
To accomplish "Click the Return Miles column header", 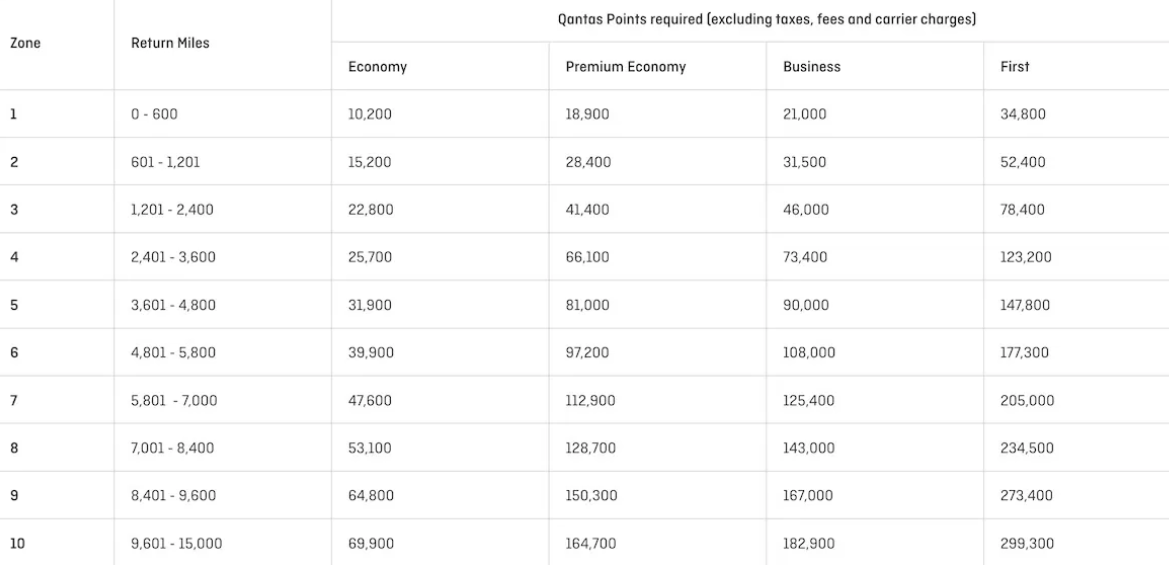I will [170, 44].
